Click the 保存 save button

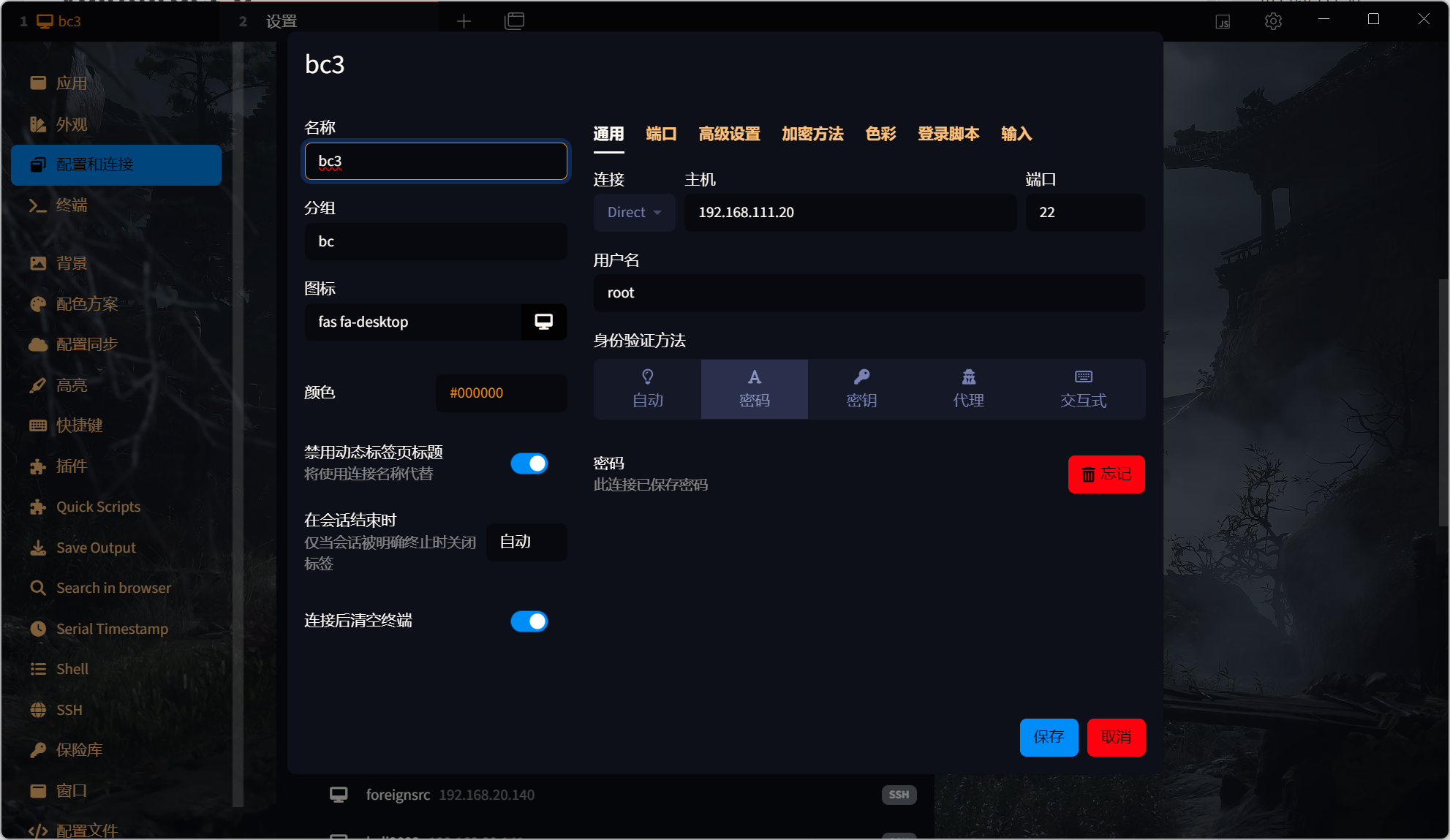click(1049, 738)
